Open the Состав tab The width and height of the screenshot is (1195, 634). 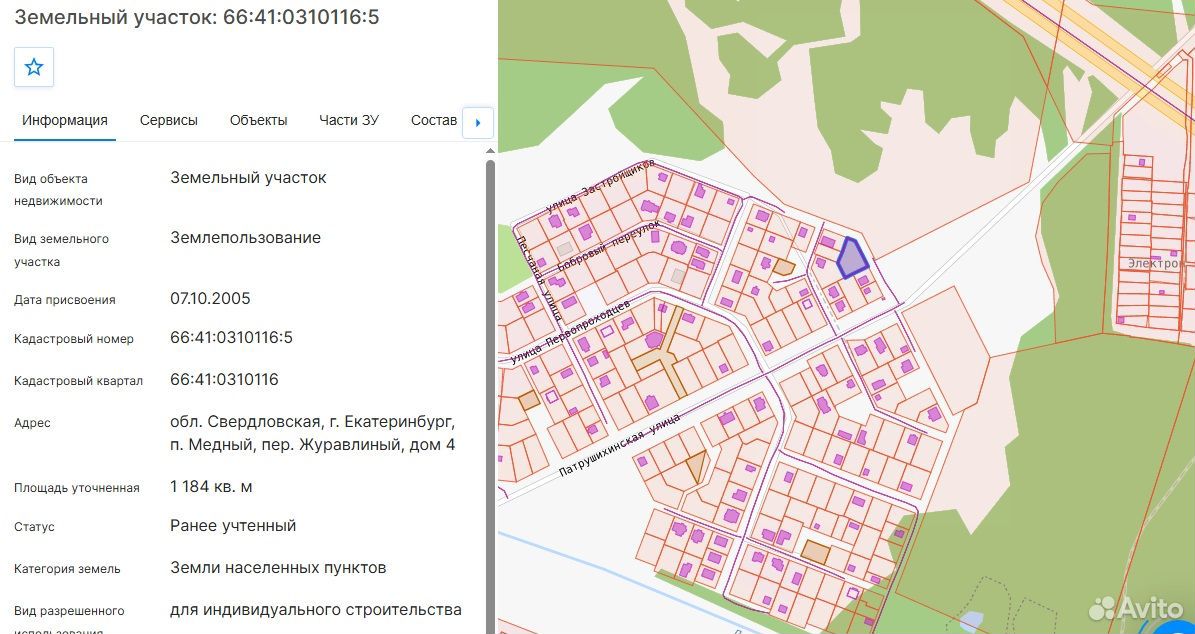click(x=434, y=120)
